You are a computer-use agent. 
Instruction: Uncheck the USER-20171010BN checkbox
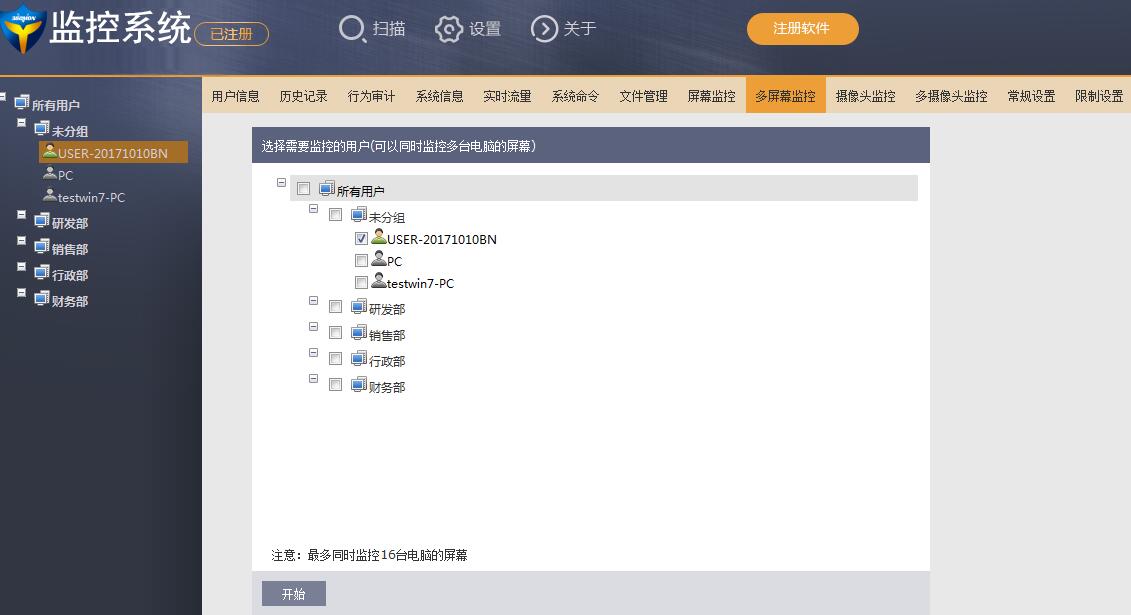tap(361, 239)
